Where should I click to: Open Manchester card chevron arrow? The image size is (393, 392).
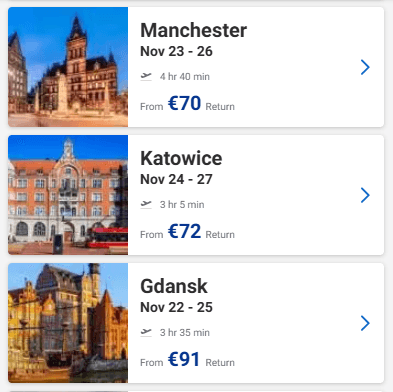(x=365, y=67)
